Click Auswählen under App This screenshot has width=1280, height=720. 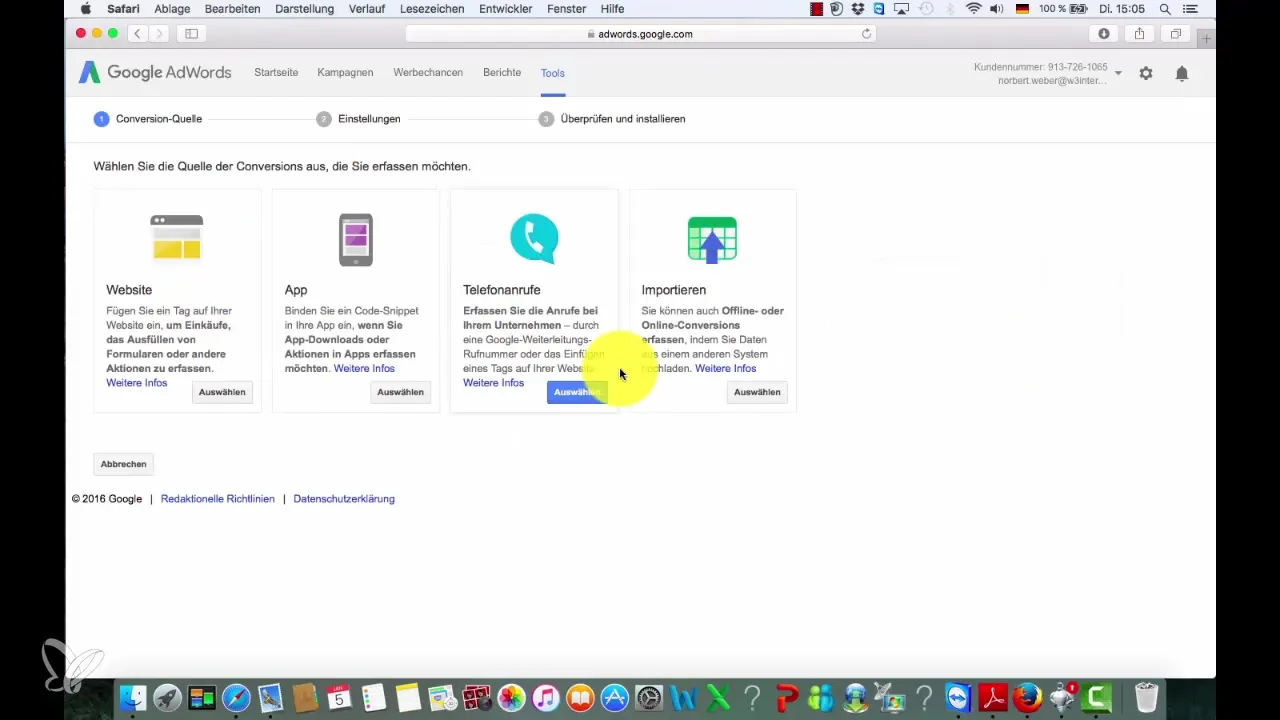(x=400, y=392)
